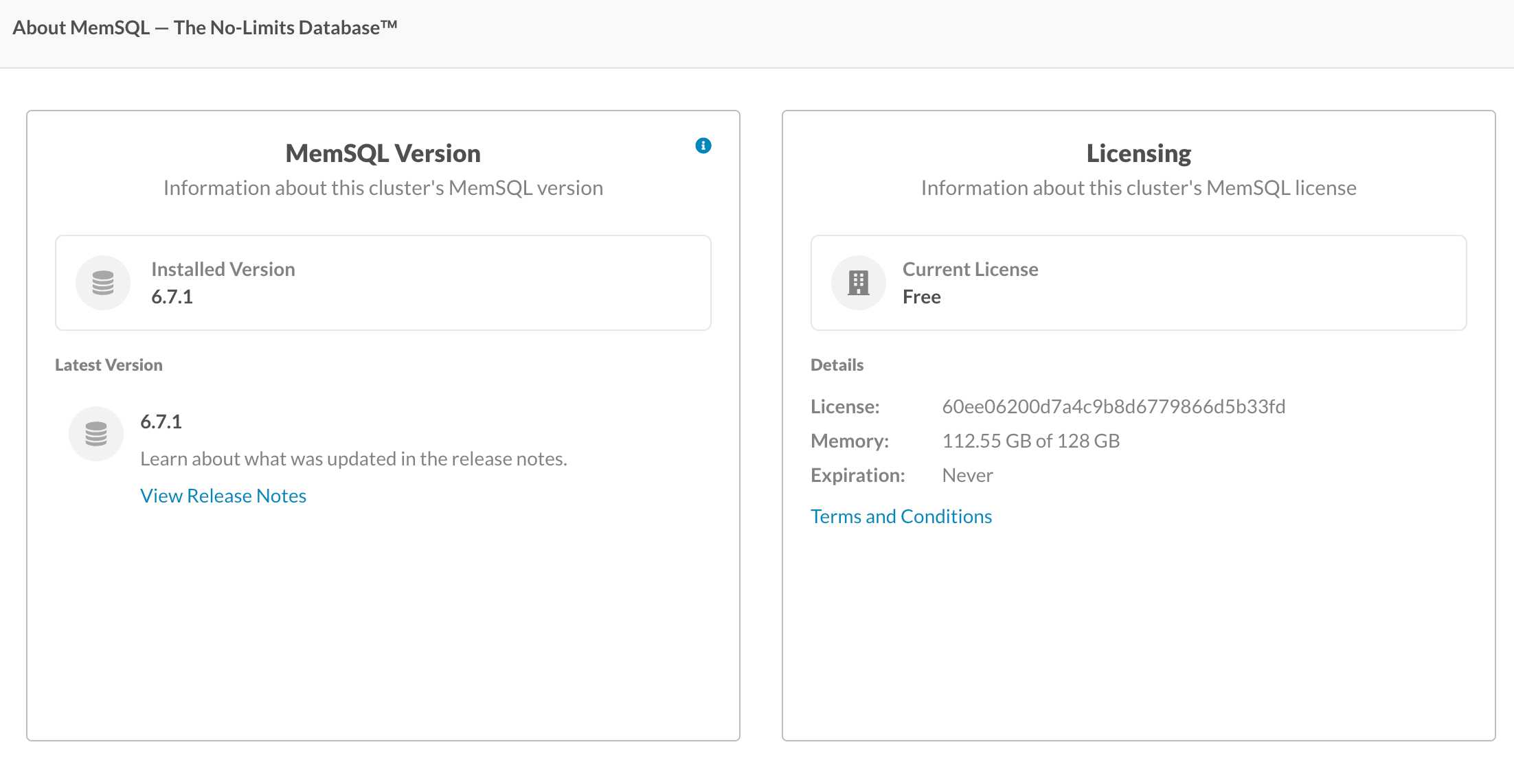Click the info icon in MemSQL Version card
The height and width of the screenshot is (784, 1514).
pos(703,146)
